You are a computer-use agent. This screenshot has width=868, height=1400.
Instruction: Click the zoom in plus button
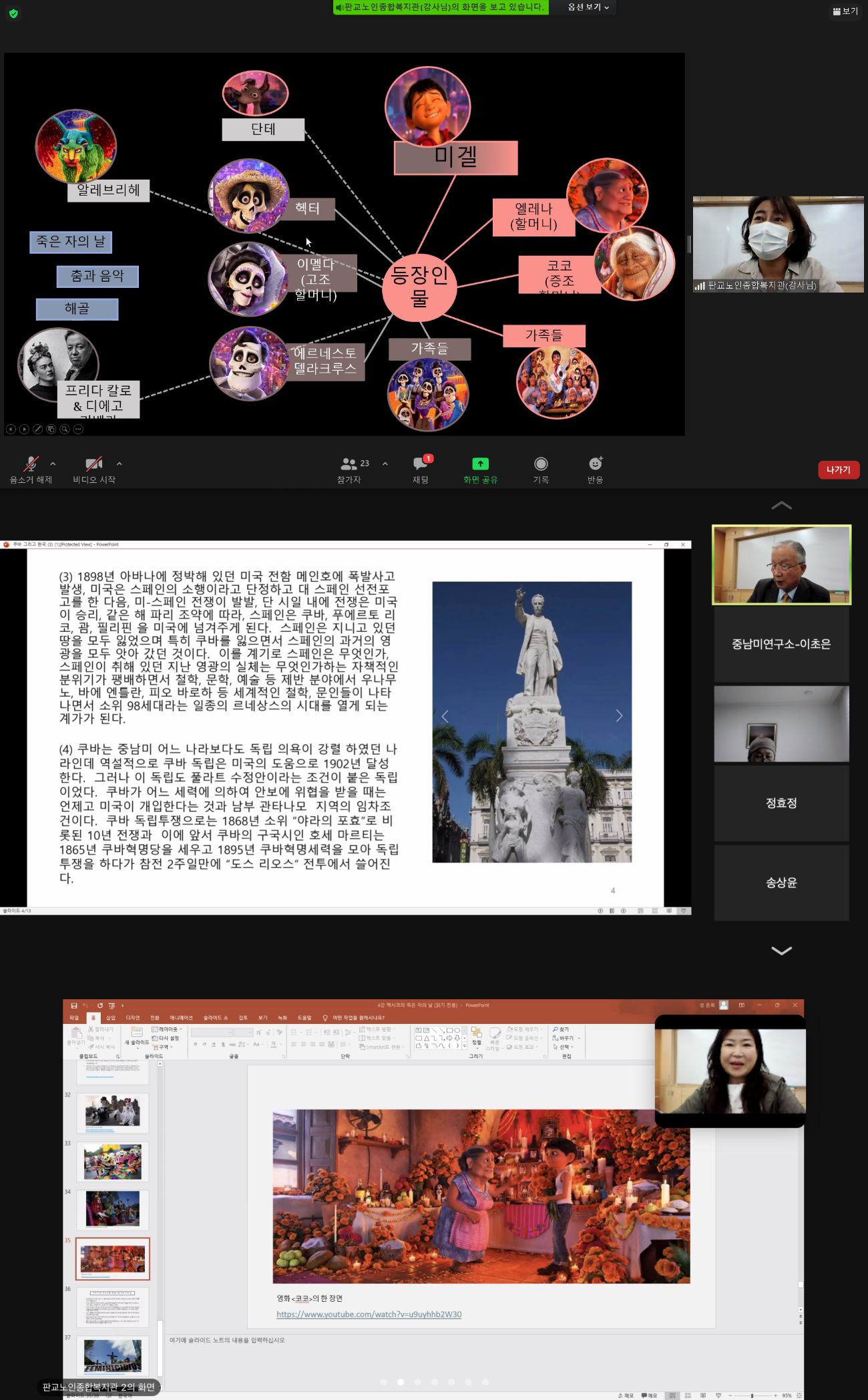click(775, 1395)
